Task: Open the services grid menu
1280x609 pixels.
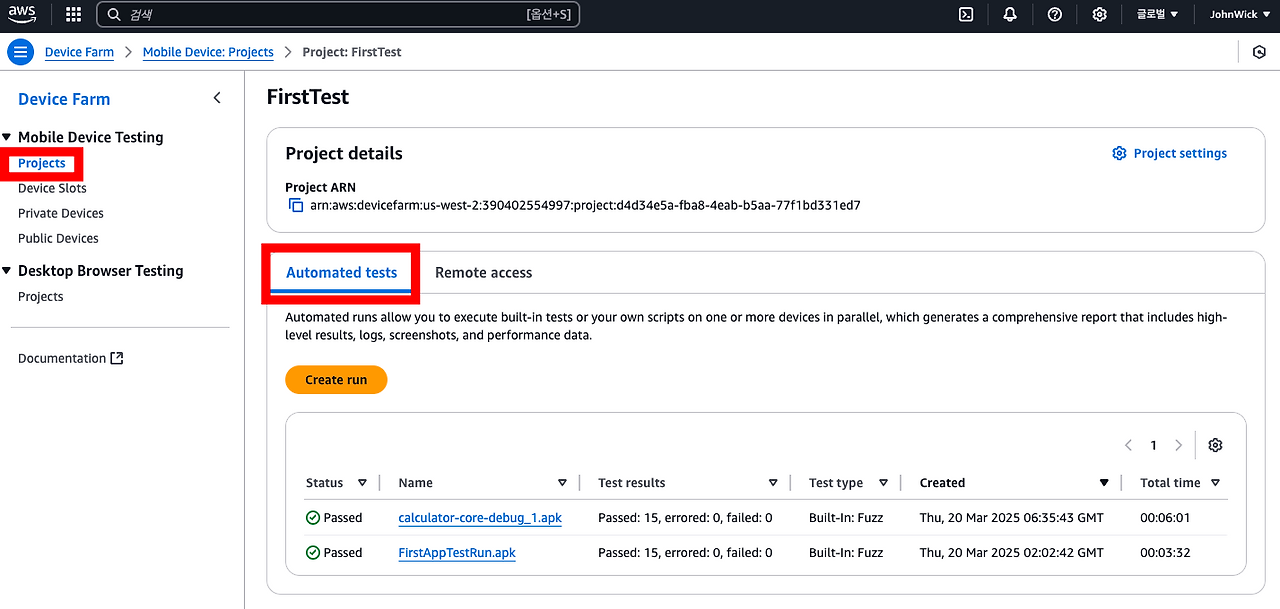Action: 73,14
